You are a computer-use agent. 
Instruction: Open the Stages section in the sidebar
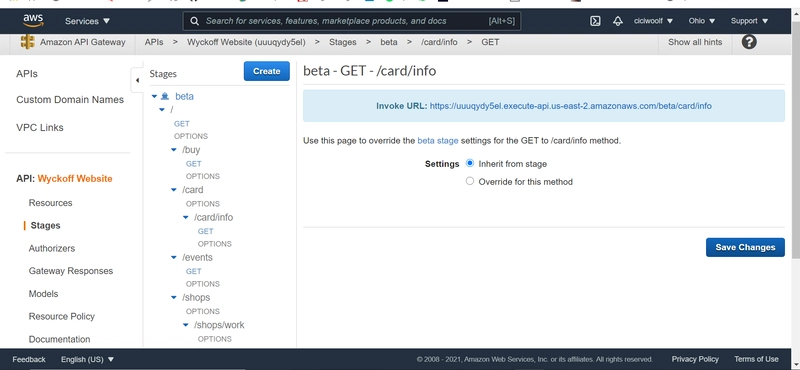(x=45, y=225)
